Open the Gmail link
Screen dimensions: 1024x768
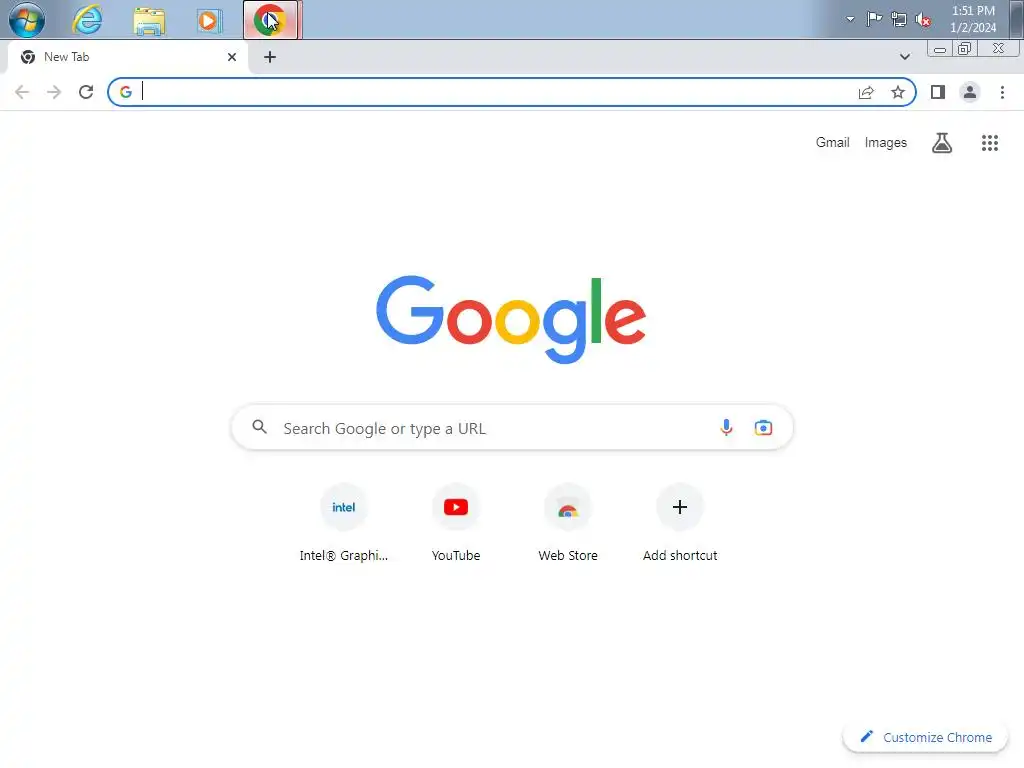click(x=832, y=142)
